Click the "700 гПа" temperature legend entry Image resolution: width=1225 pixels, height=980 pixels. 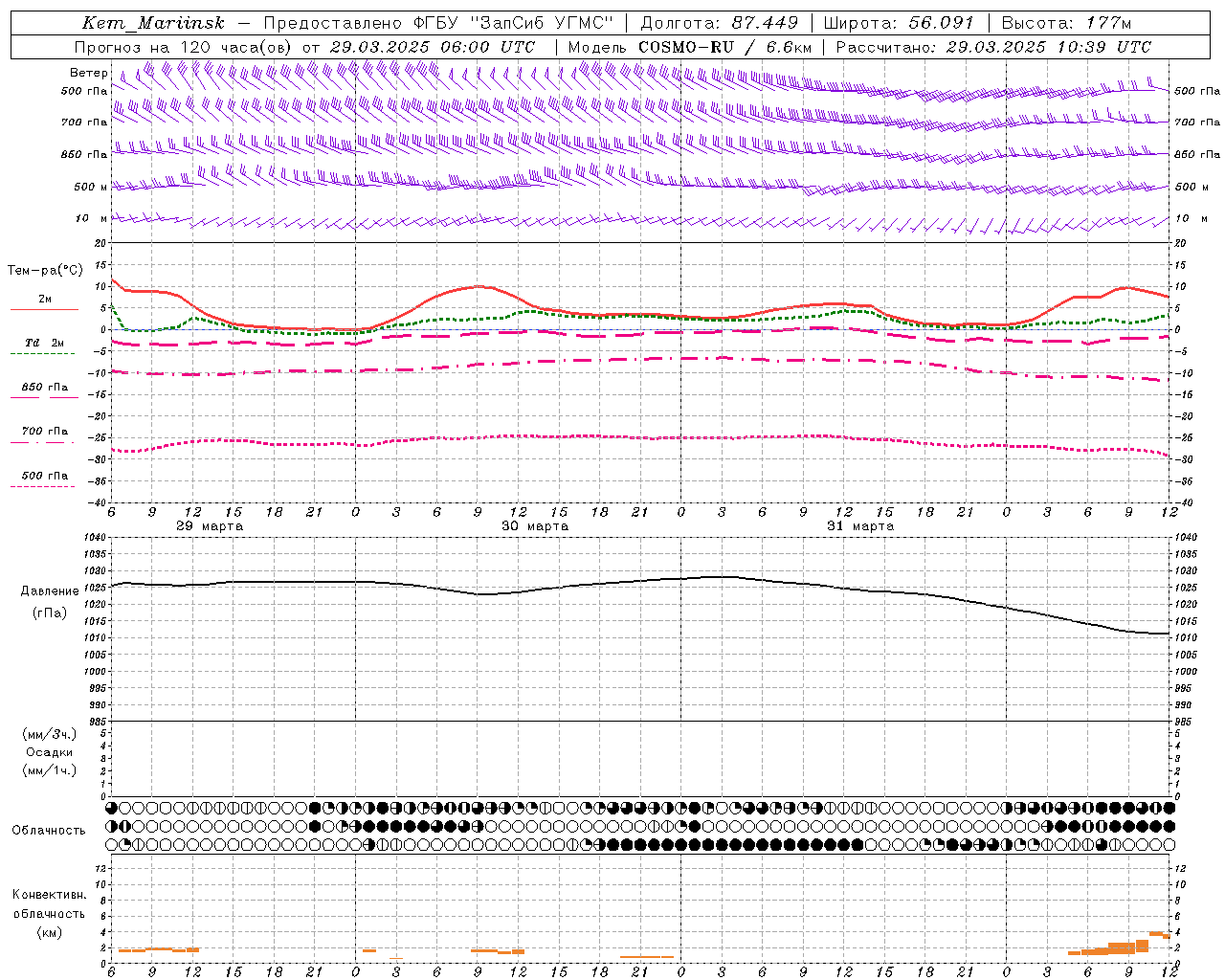pyautogui.click(x=45, y=432)
